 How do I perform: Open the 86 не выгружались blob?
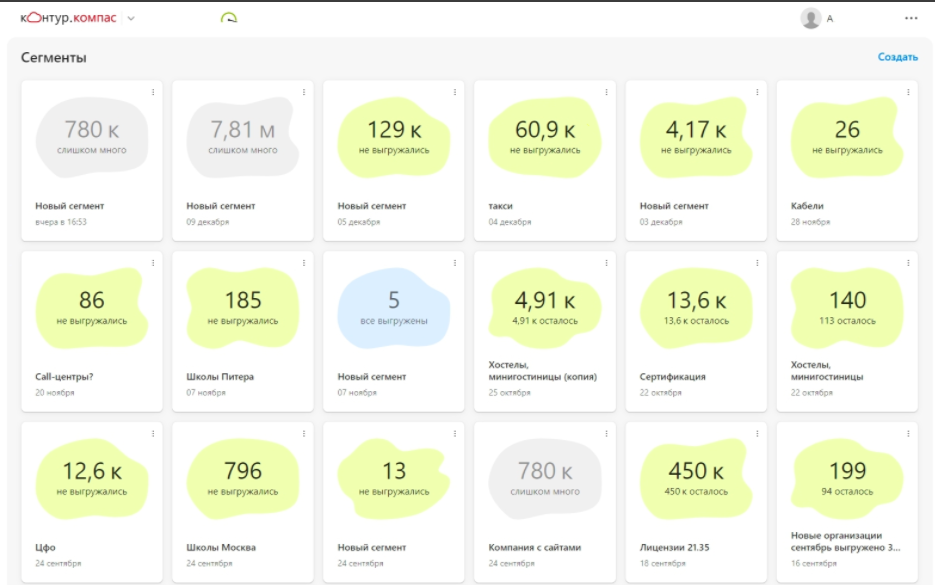92,308
